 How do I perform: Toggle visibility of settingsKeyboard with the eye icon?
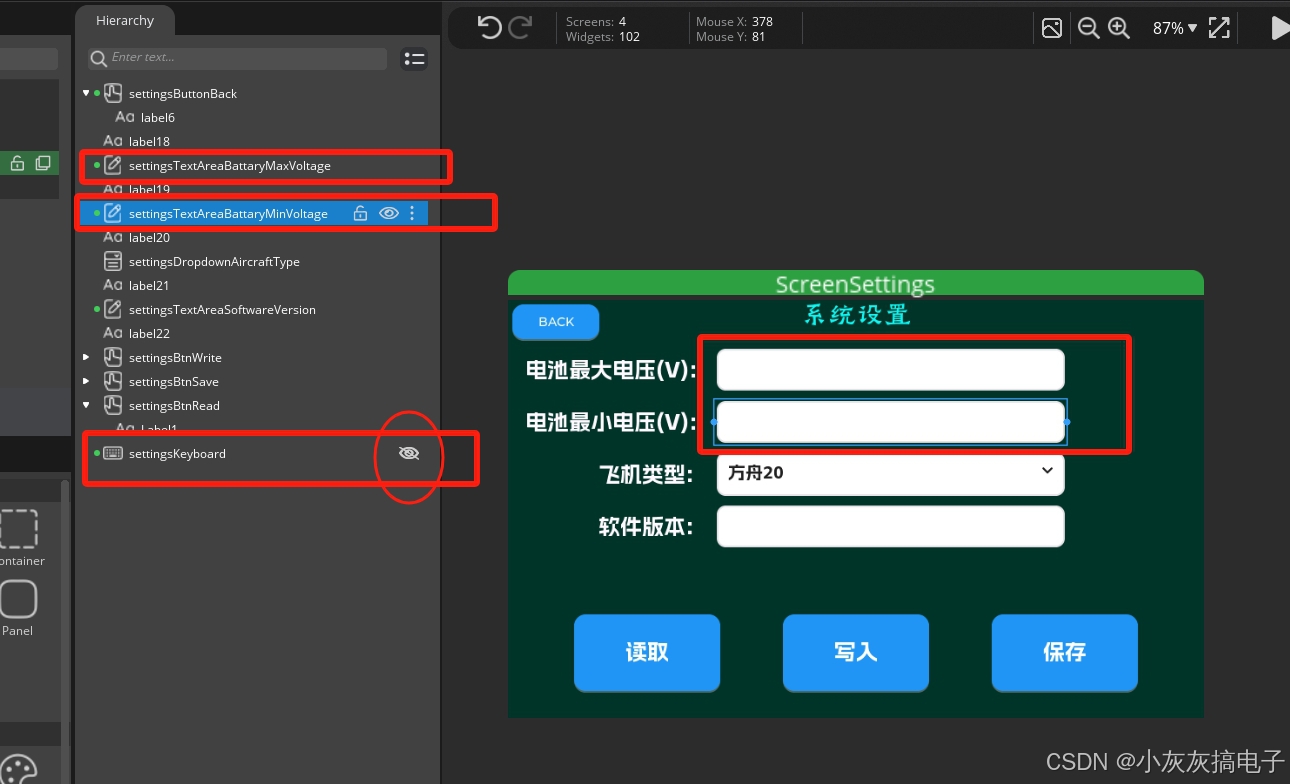click(408, 453)
